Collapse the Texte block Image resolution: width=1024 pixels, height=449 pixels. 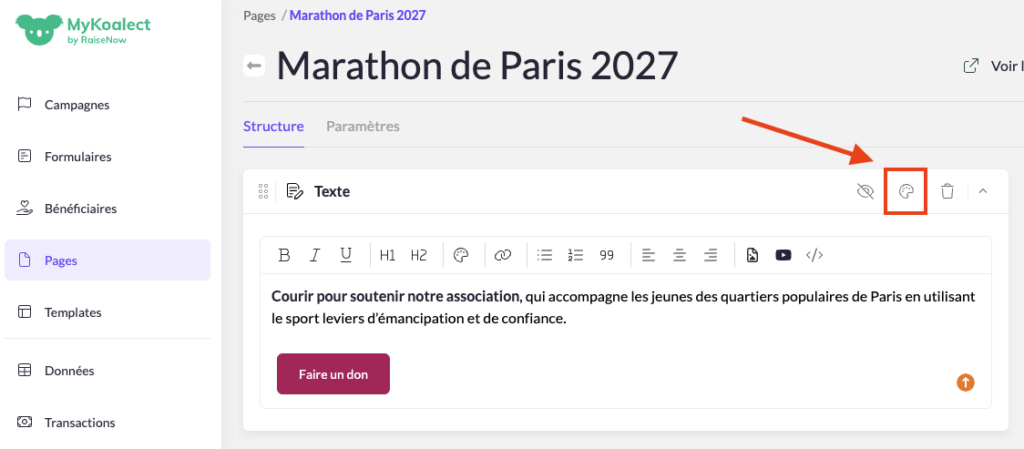pos(983,191)
